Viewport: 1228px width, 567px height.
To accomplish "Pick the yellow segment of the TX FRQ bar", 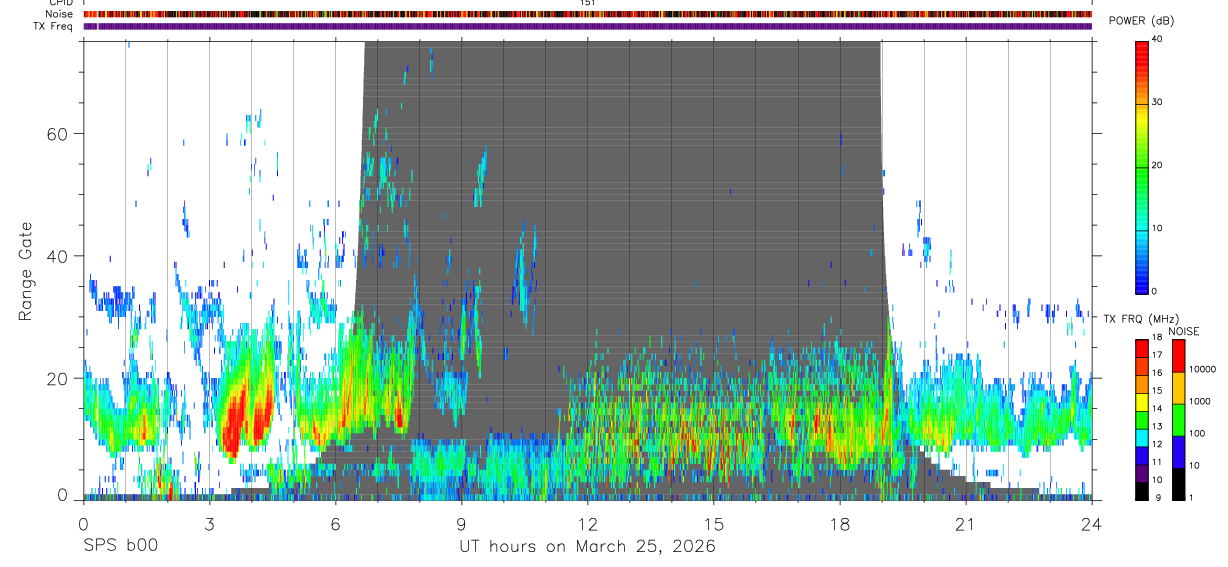I will [1142, 402].
